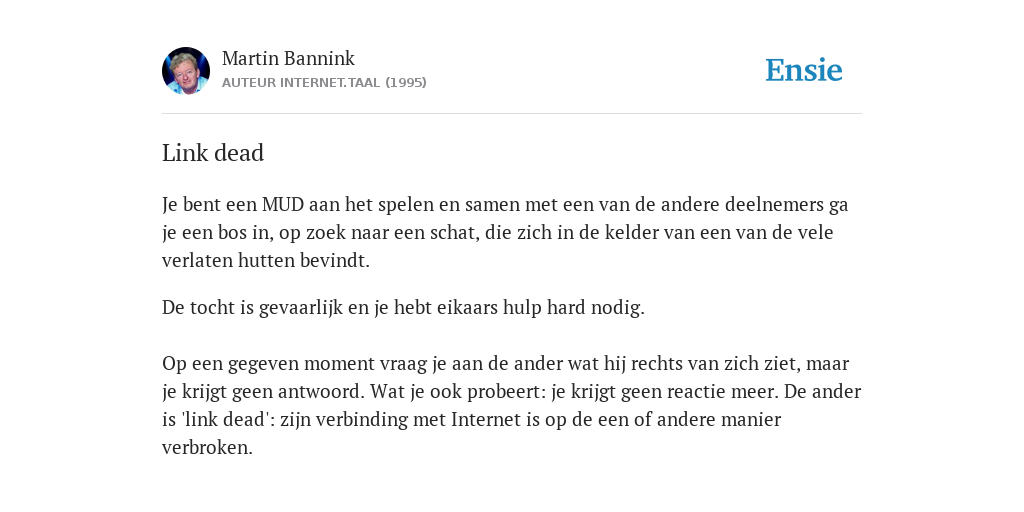Click the 'Link dead' heading
The height and width of the screenshot is (512, 1024).
pos(213,153)
